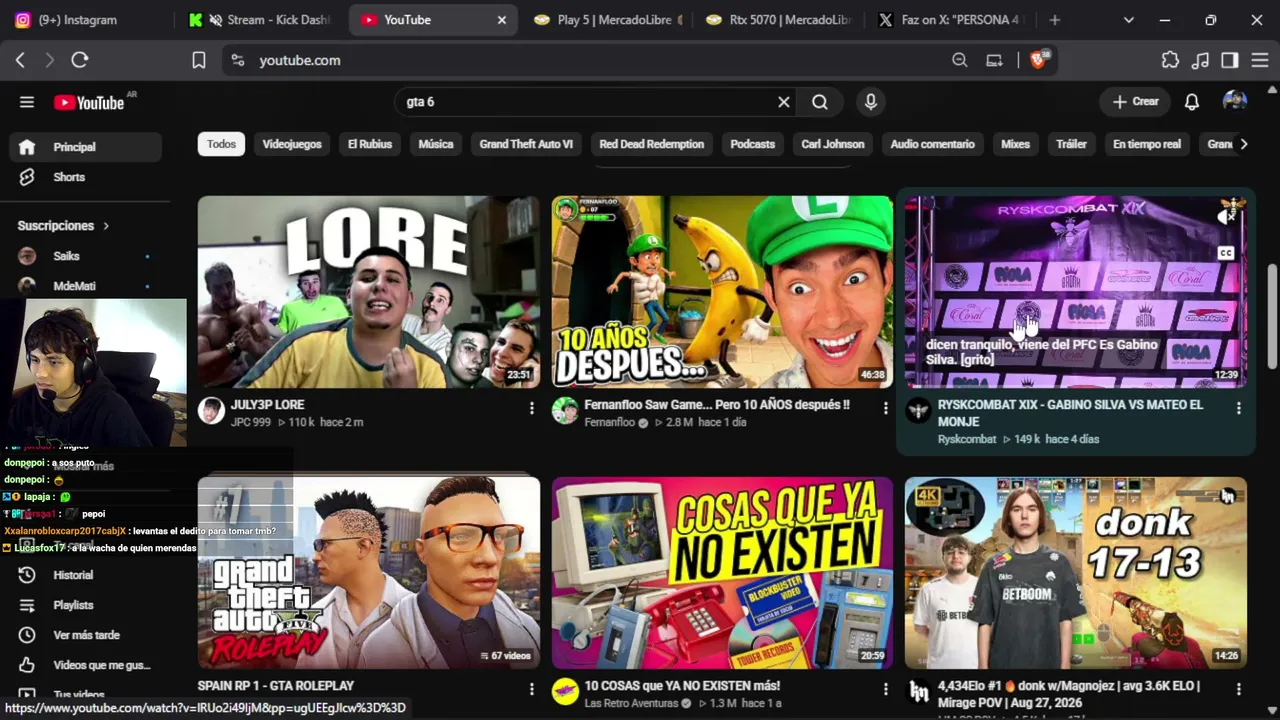Open options for the donk Mirage video

pos(1238,689)
